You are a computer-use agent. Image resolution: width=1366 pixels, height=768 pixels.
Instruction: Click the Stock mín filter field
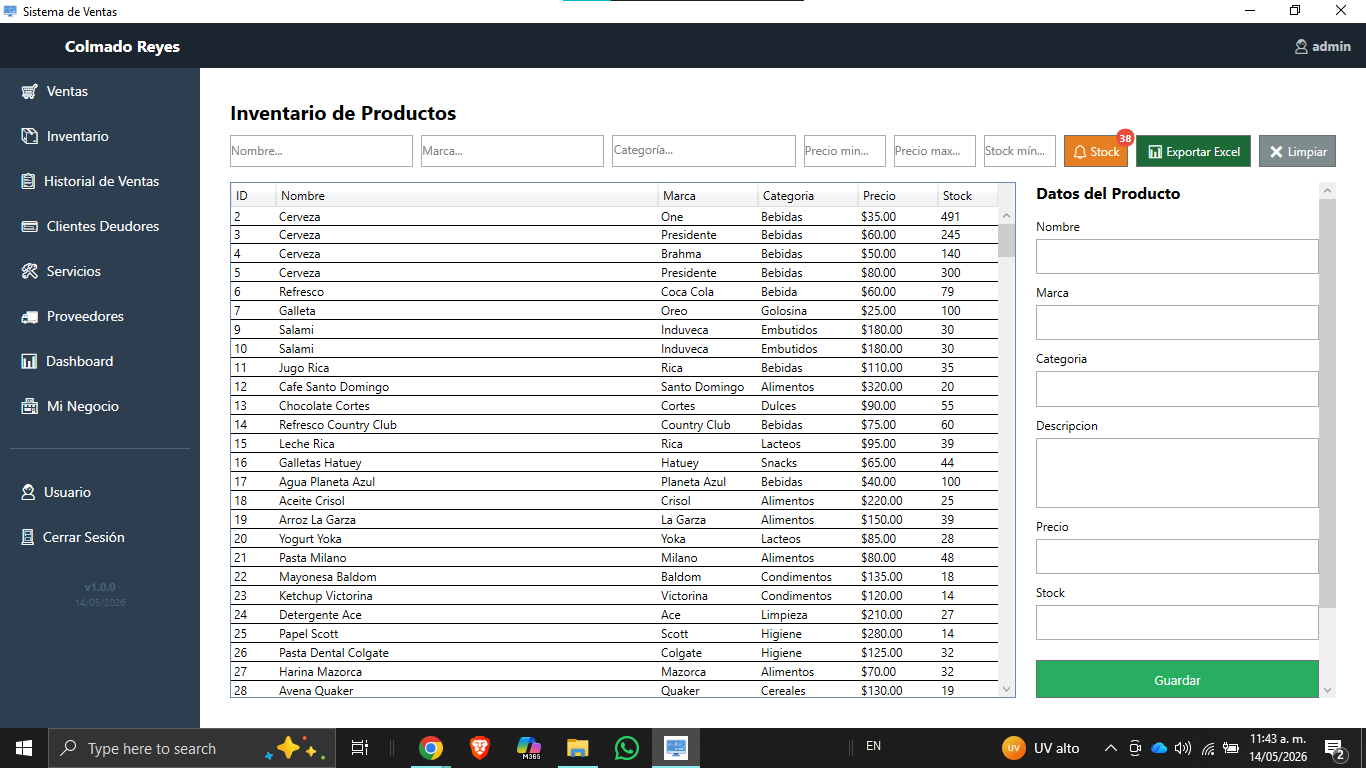click(x=1020, y=151)
